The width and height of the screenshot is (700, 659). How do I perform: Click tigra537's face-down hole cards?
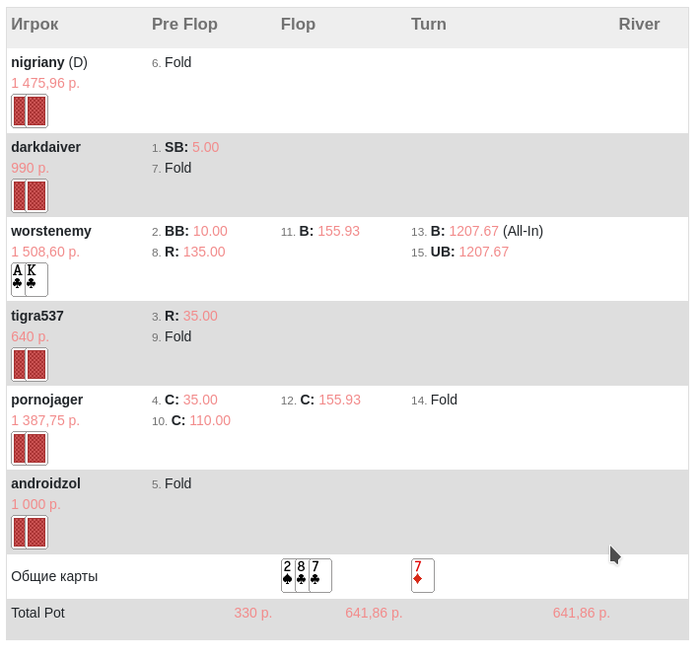(29, 364)
